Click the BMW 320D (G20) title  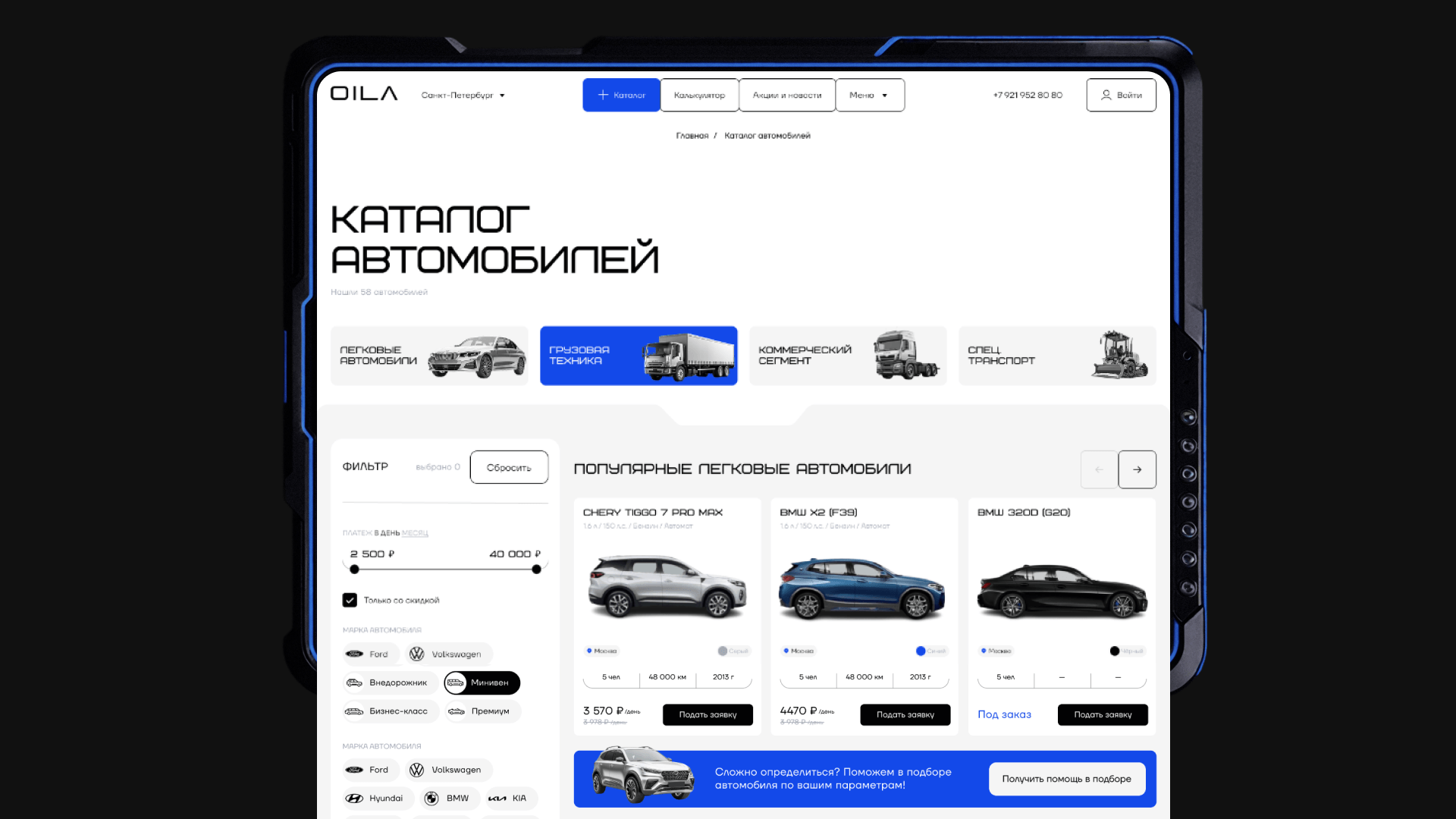(x=1024, y=513)
